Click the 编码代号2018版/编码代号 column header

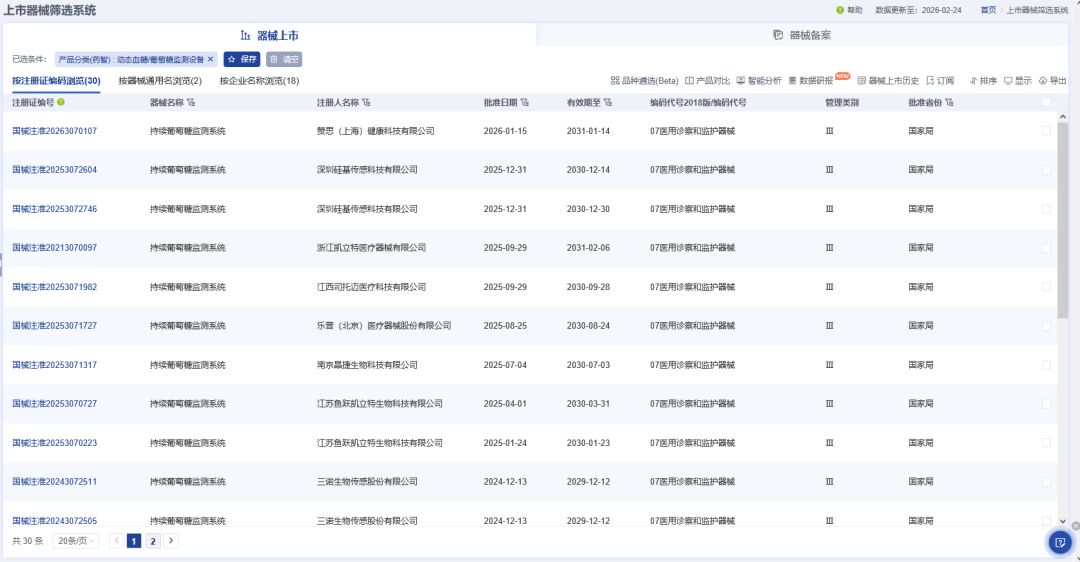pos(698,102)
